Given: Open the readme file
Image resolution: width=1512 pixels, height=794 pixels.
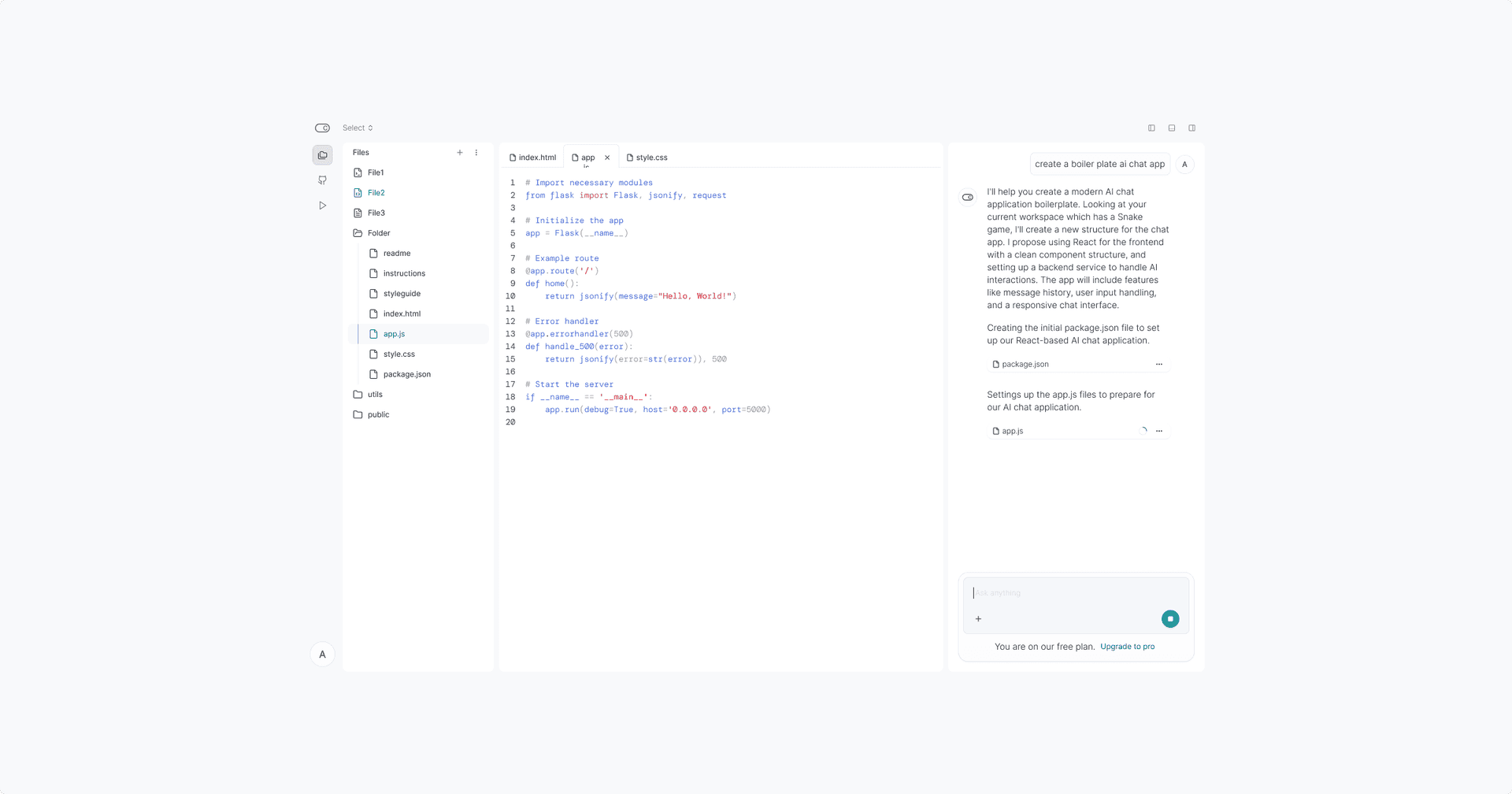Looking at the screenshot, I should (x=426, y=254).
